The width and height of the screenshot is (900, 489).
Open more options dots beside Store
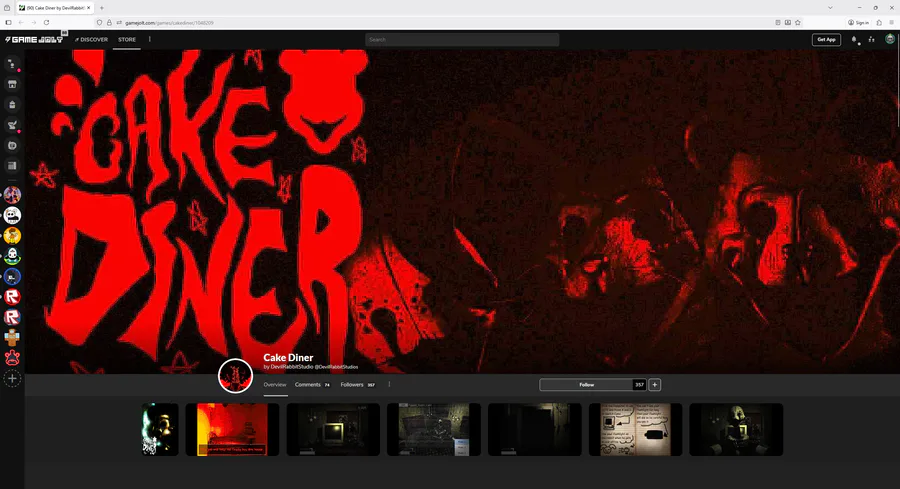point(150,39)
